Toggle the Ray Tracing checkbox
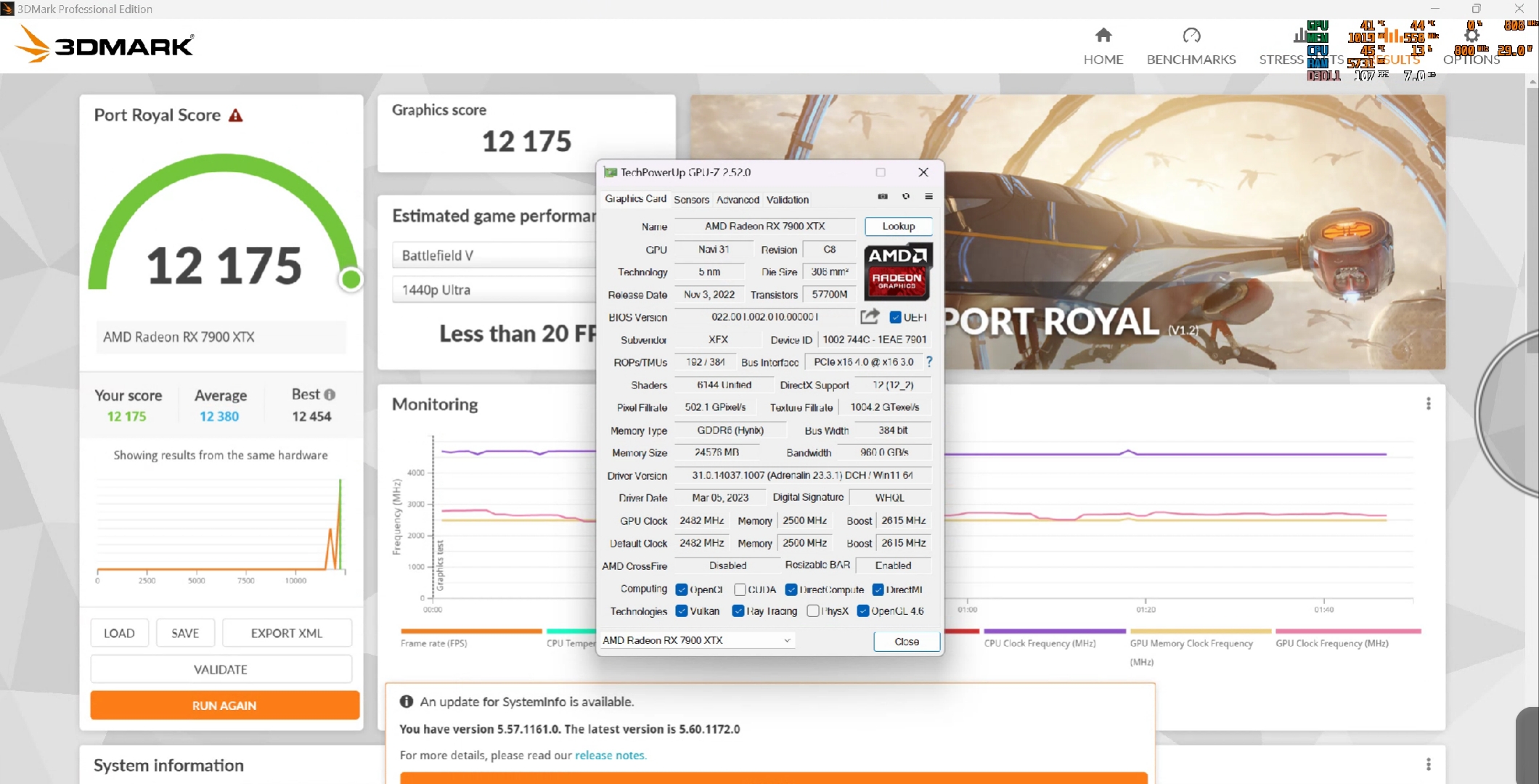 coord(738,611)
